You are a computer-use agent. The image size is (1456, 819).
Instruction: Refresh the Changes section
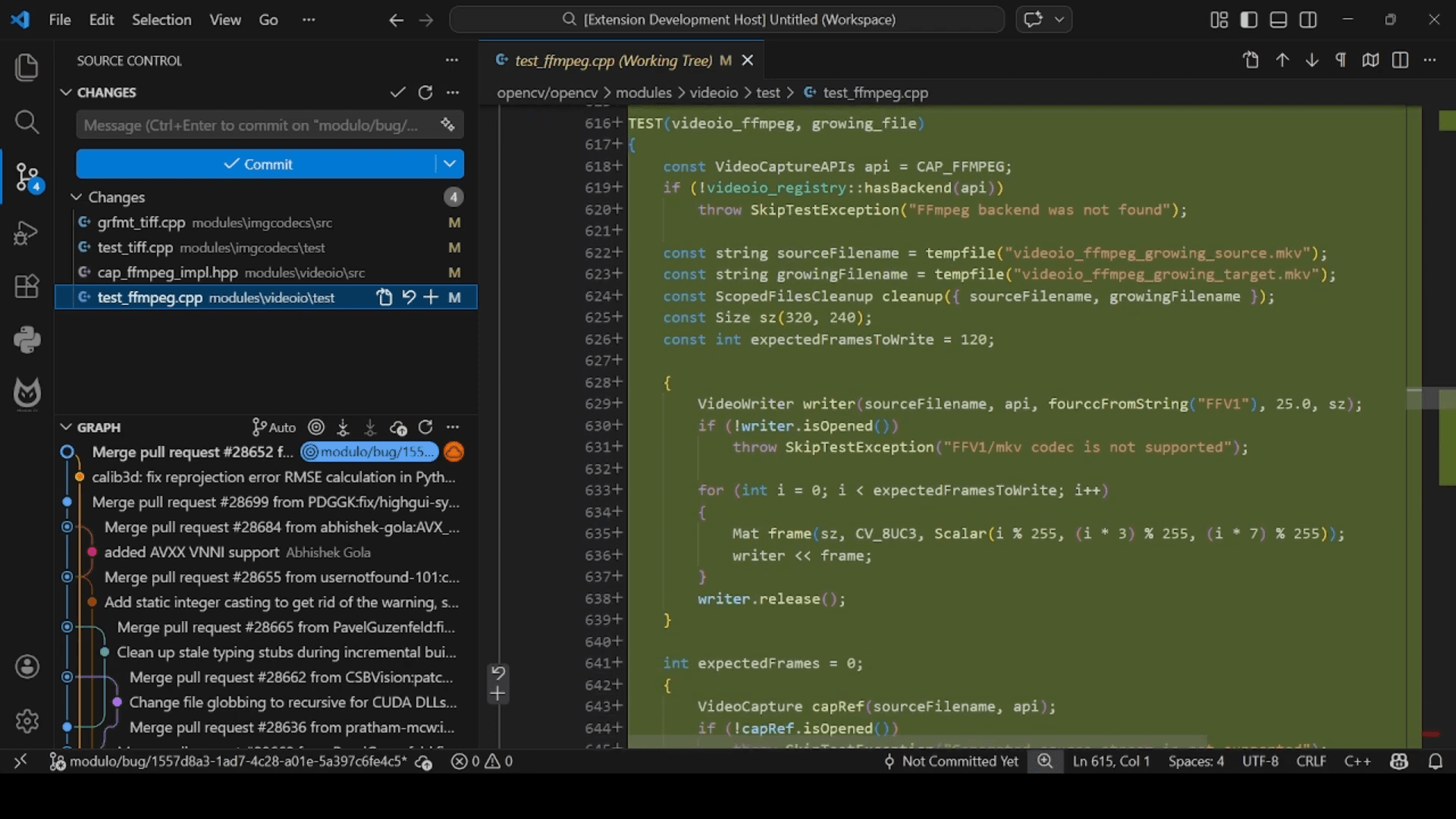pyautogui.click(x=425, y=93)
